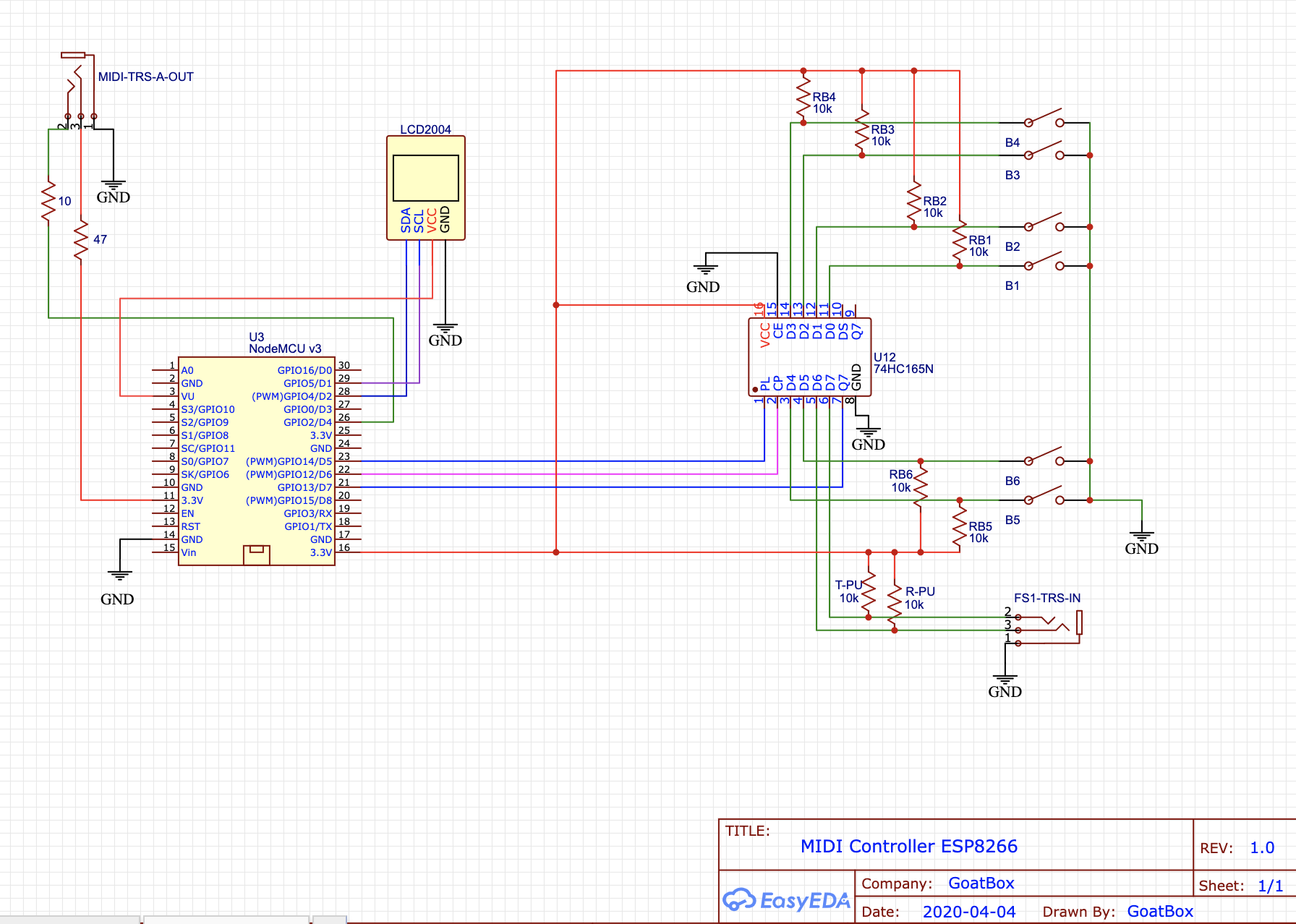Click the NodeMCU v3 name label
Viewport: 1296px width, 924px height.
[285, 348]
